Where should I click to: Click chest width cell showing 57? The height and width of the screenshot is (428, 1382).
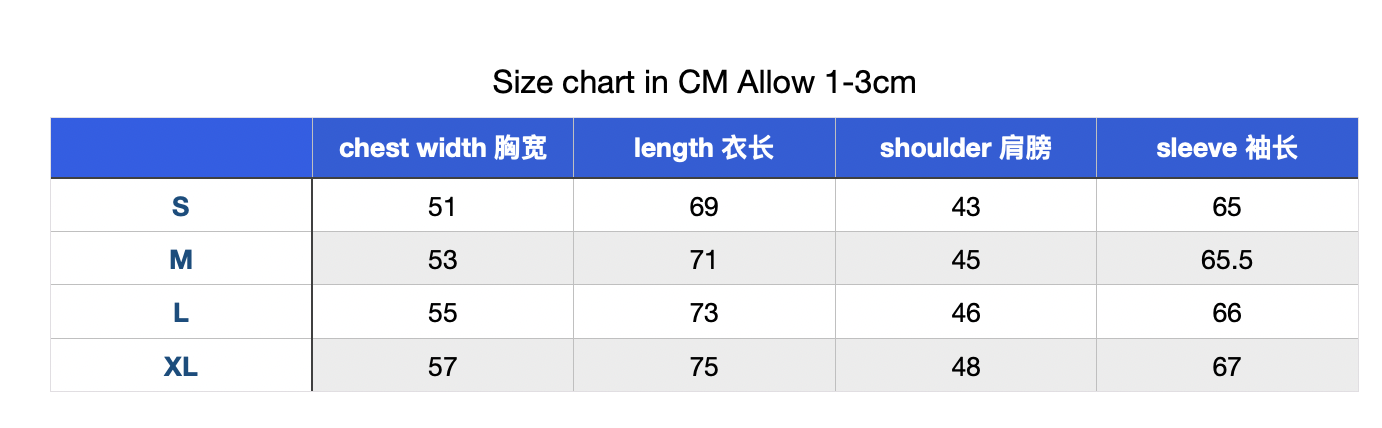pos(443,366)
